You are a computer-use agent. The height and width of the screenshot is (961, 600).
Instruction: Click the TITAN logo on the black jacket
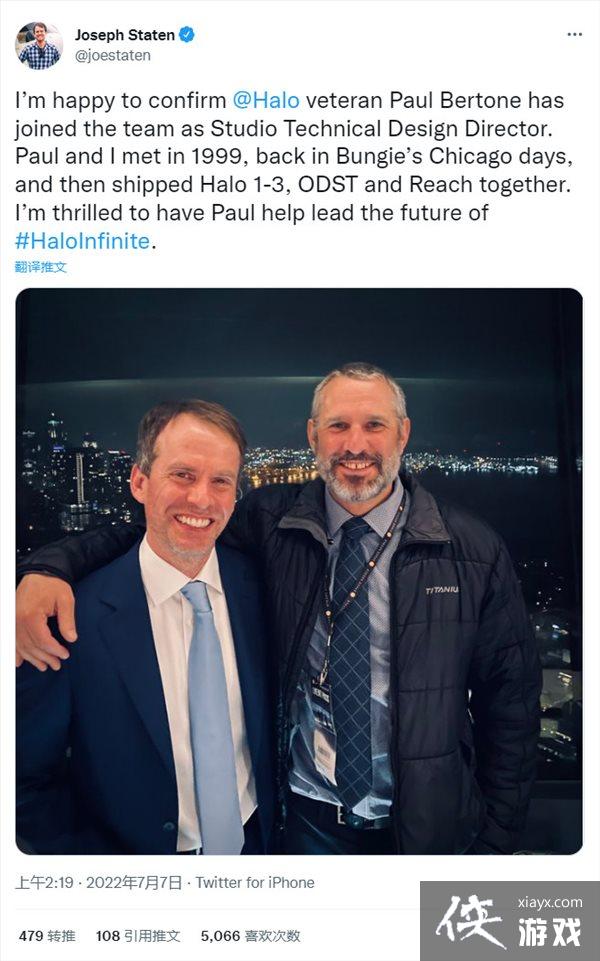point(441,590)
